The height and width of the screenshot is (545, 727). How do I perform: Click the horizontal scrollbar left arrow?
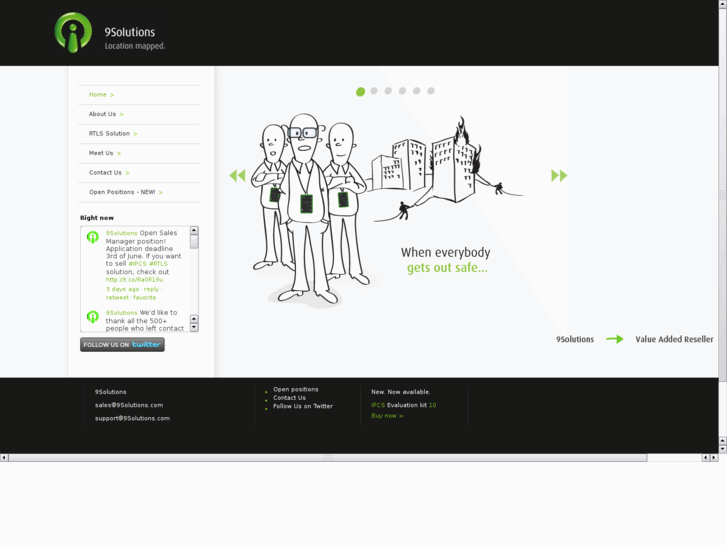click(4, 458)
